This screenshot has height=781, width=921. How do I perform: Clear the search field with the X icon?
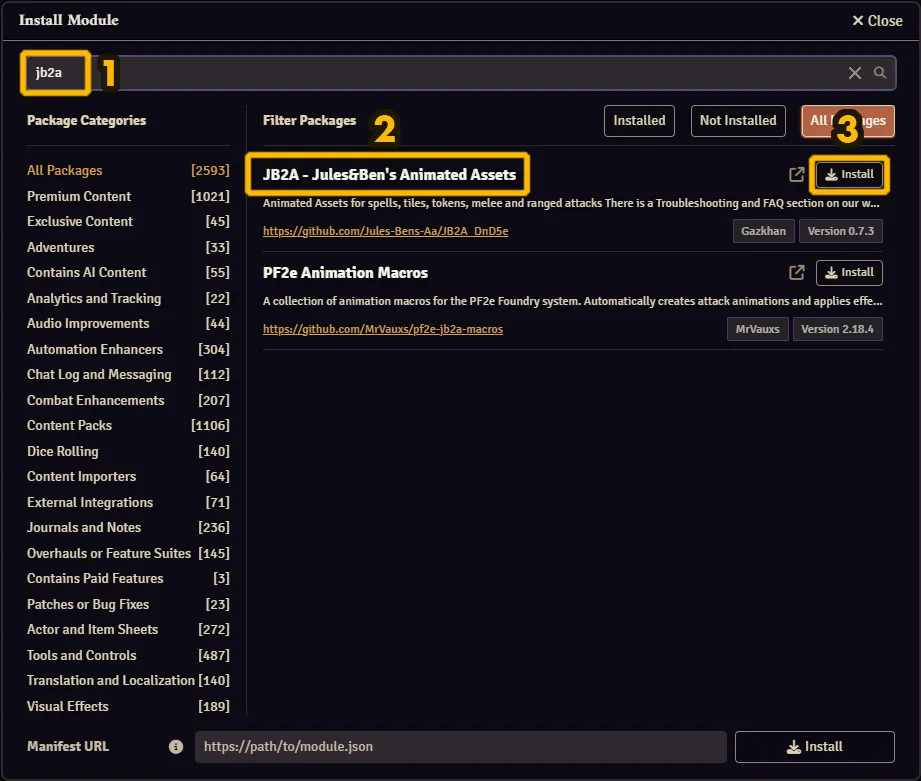click(x=855, y=73)
